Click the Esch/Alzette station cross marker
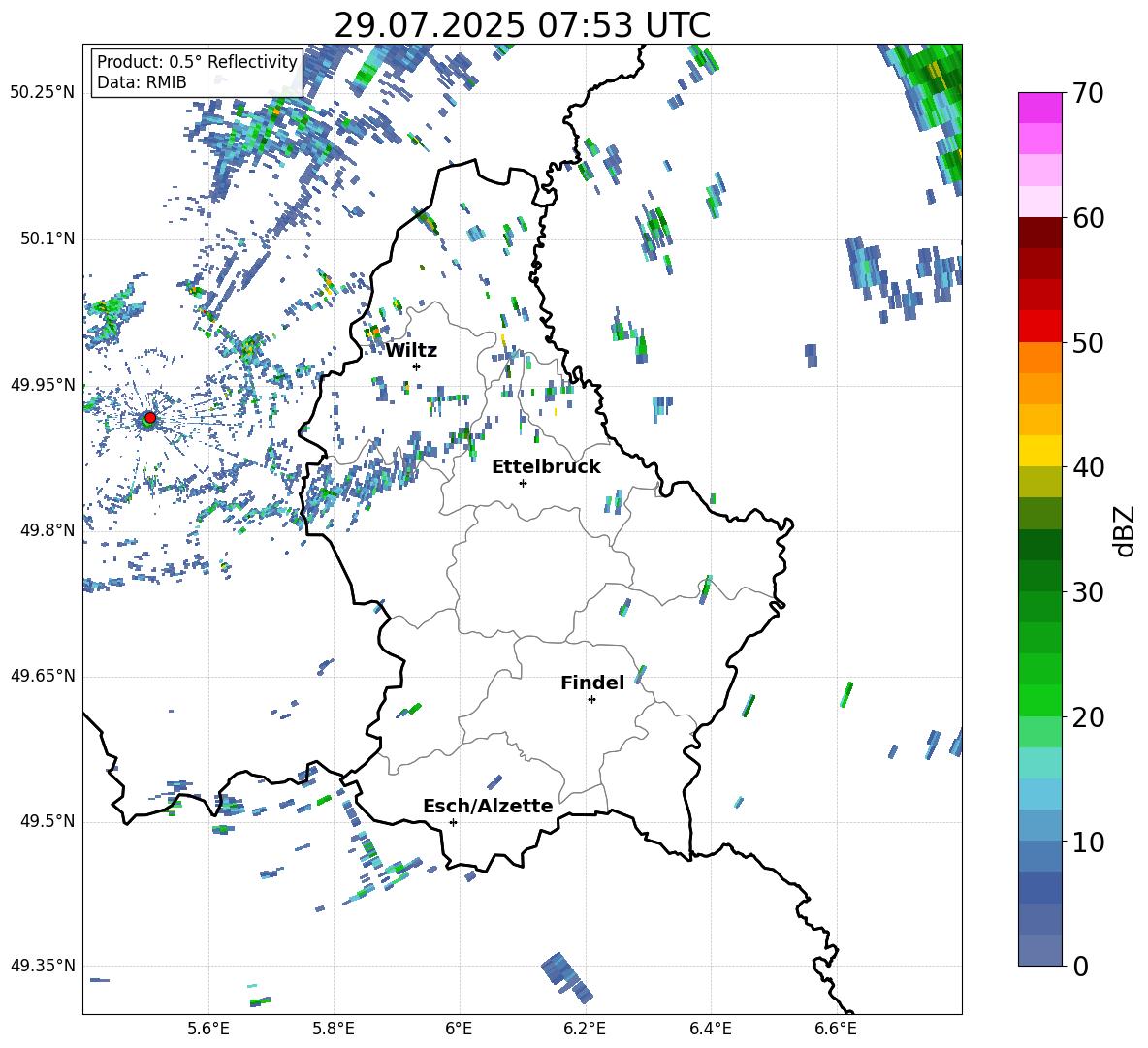Viewport: 1148px width, 1048px height. [x=453, y=822]
